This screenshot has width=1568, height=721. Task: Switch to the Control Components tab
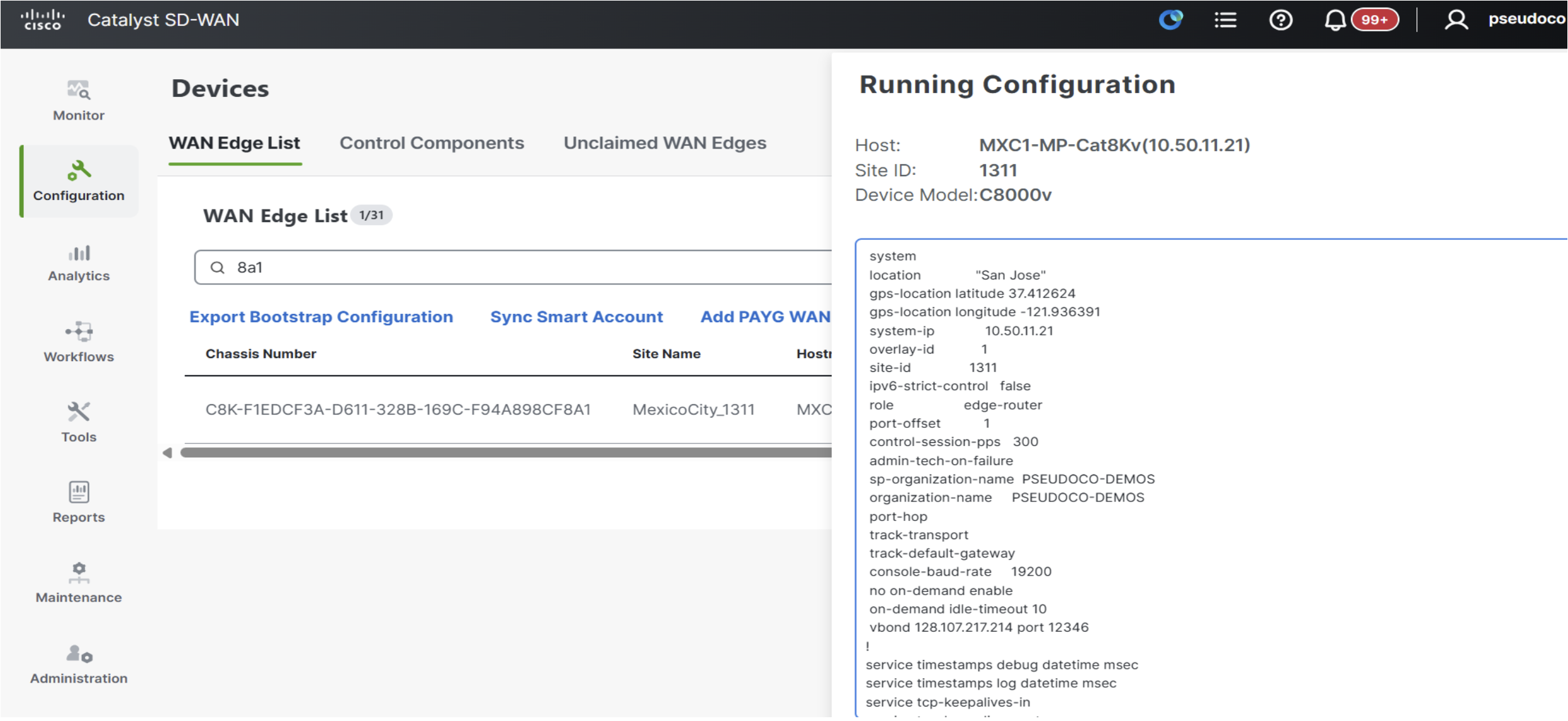coord(432,143)
